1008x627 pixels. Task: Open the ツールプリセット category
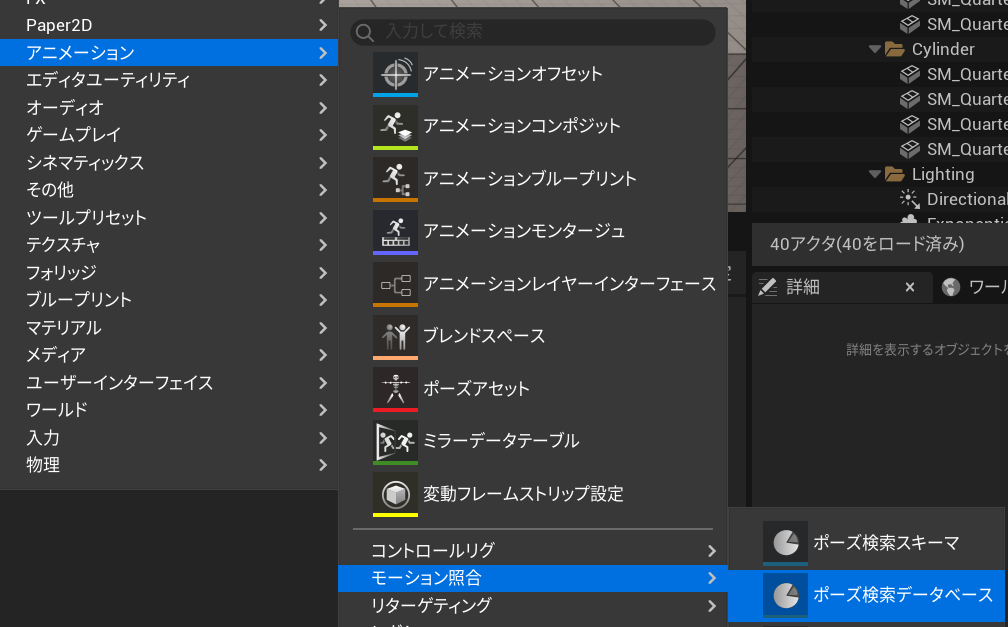(x=168, y=218)
